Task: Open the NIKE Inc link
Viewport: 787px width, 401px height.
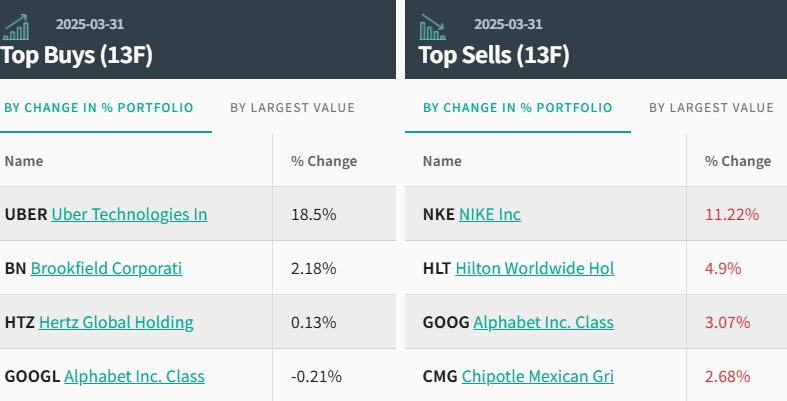Action: 490,214
